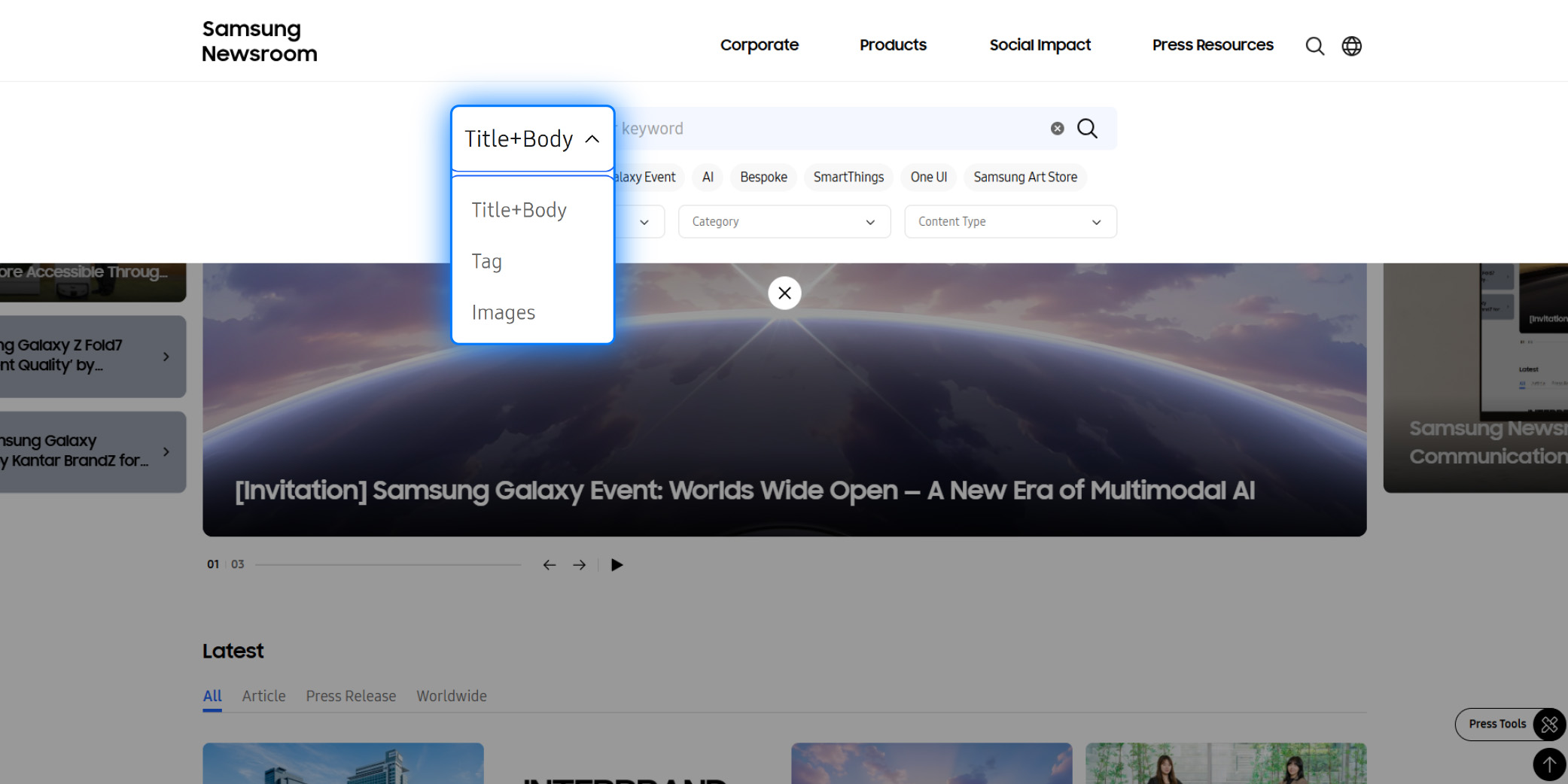The width and height of the screenshot is (1568, 784).
Task: Collapse the Title+Body dropdown
Action: [532, 138]
